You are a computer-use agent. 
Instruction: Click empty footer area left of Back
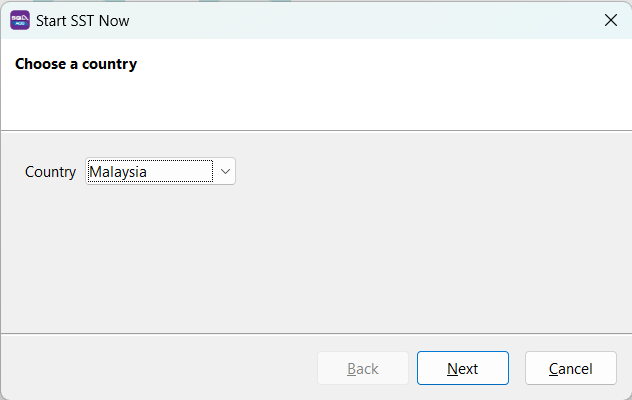pyautogui.click(x=150, y=368)
